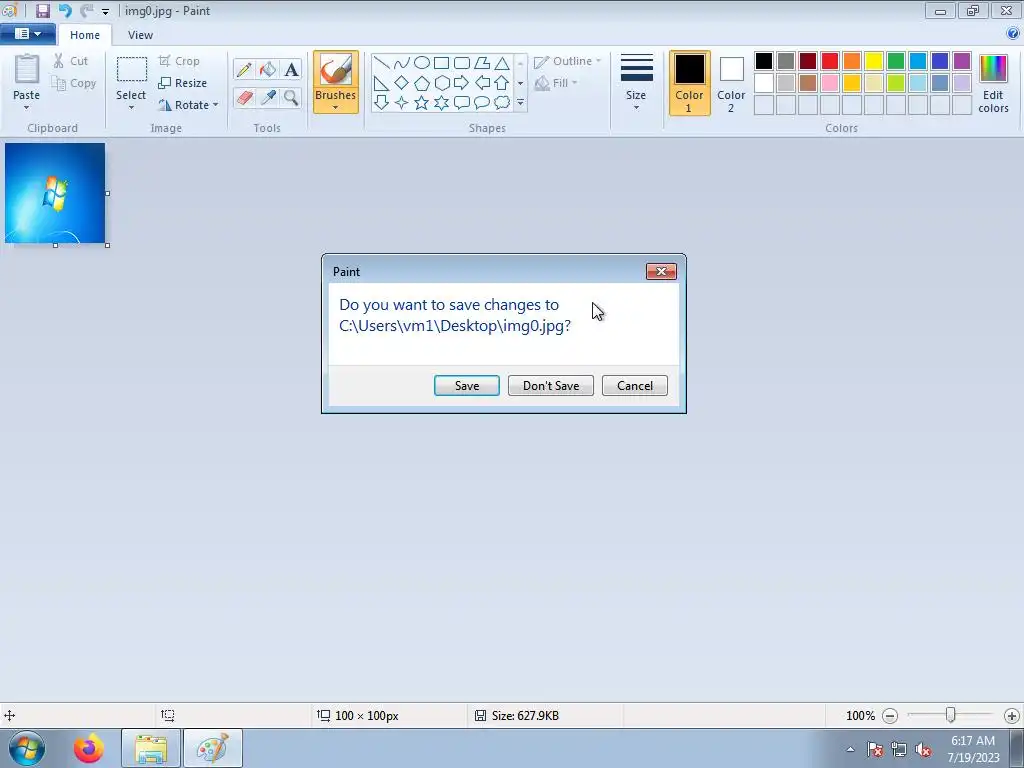The height and width of the screenshot is (768, 1024).
Task: Choose the Pentagon shape
Action: [422, 83]
